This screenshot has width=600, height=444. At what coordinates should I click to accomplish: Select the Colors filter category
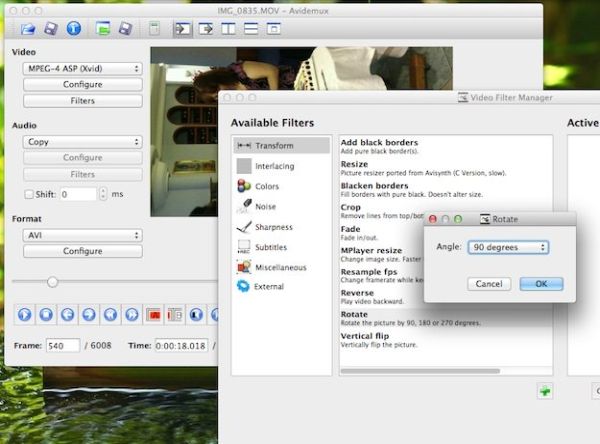click(266, 186)
